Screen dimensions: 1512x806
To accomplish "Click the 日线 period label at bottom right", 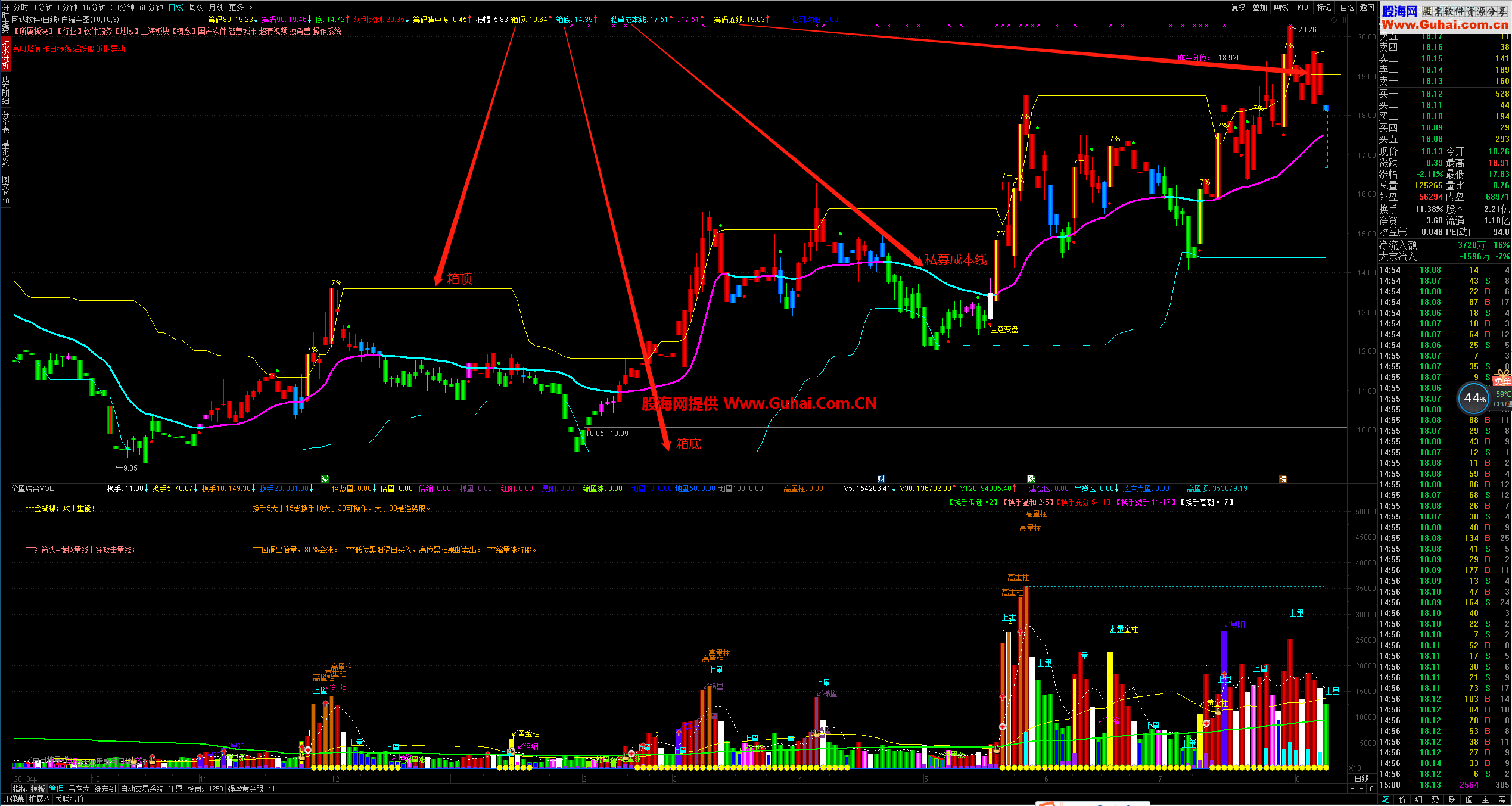I will coord(1361,779).
